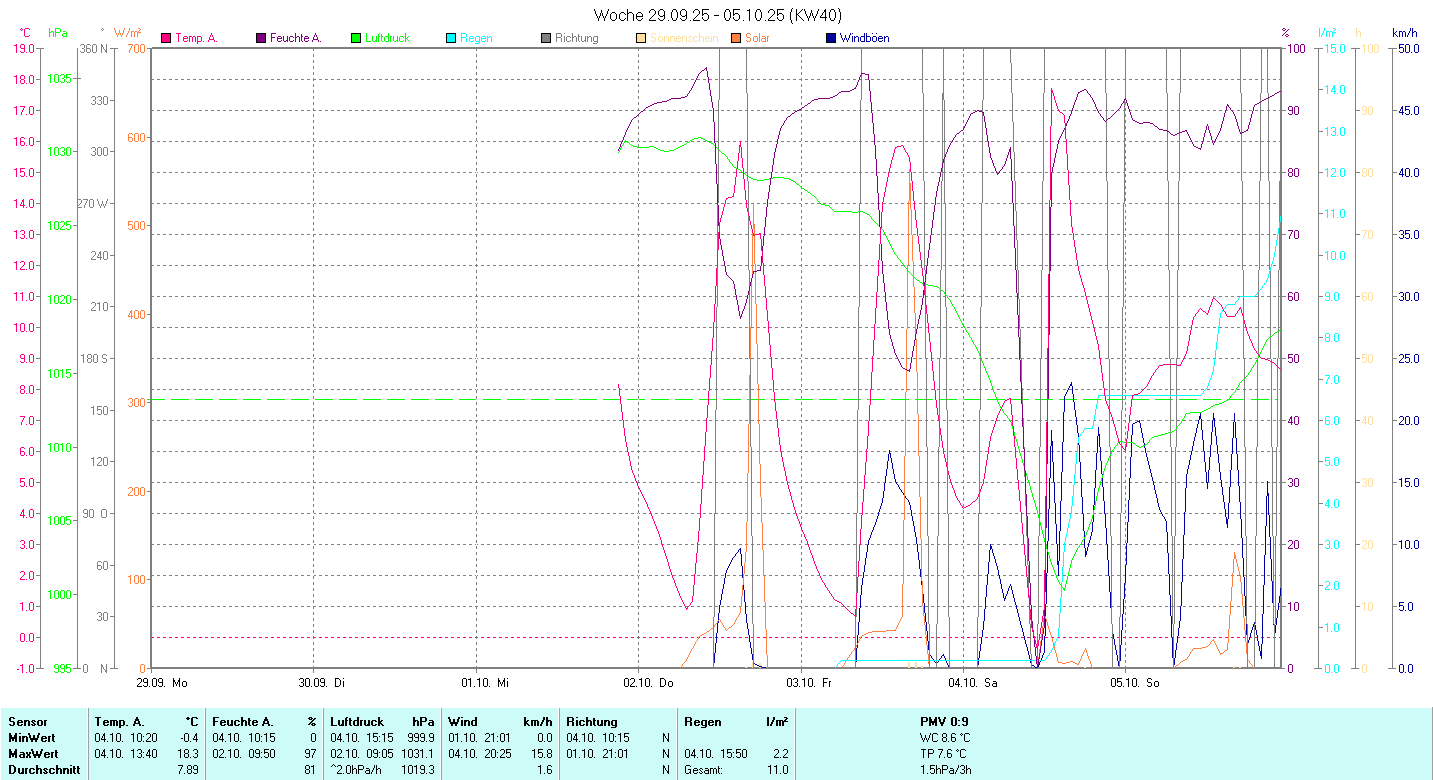Click the beige Sonnenschein legend swatch
Image resolution: width=1433 pixels, height=780 pixels.
tap(641, 38)
